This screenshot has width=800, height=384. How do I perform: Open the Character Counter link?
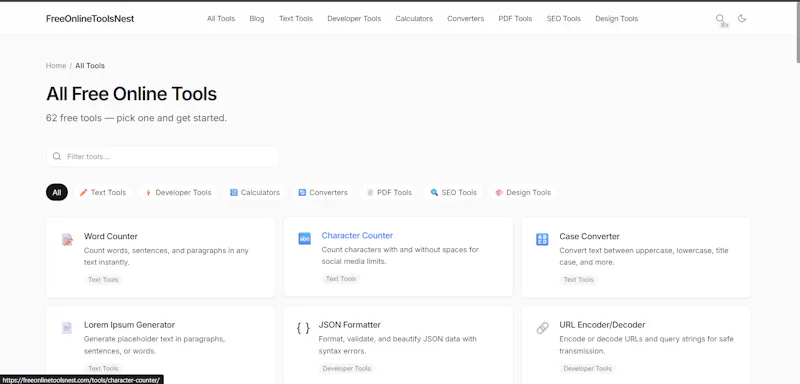click(x=357, y=235)
